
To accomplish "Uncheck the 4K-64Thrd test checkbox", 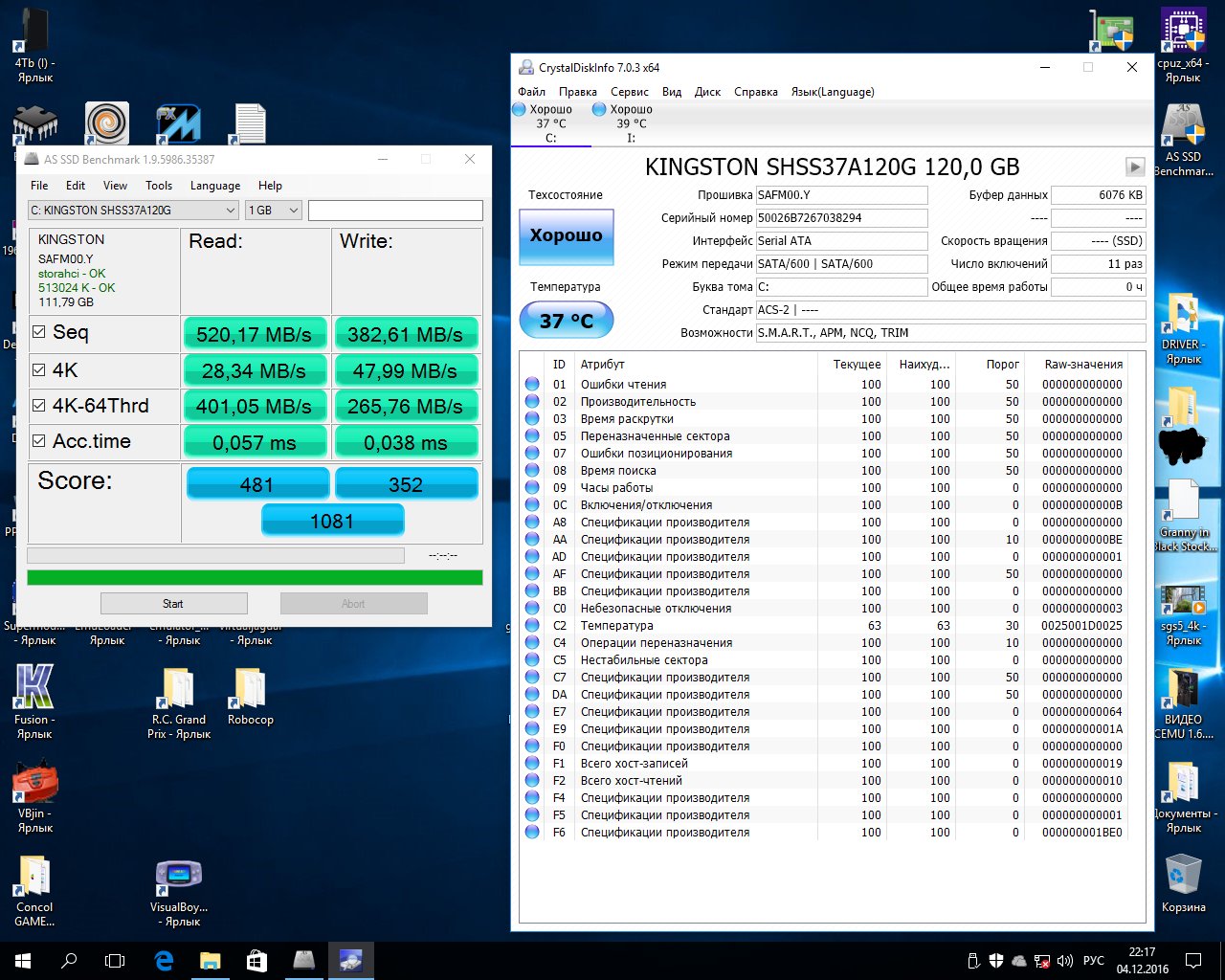I will pos(39,405).
